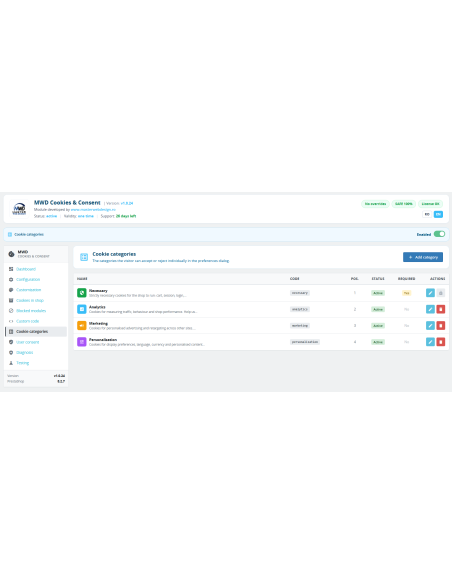Viewport: 452px width, 584px height.
Task: Click the purple Personalisation category icon
Action: (82, 342)
